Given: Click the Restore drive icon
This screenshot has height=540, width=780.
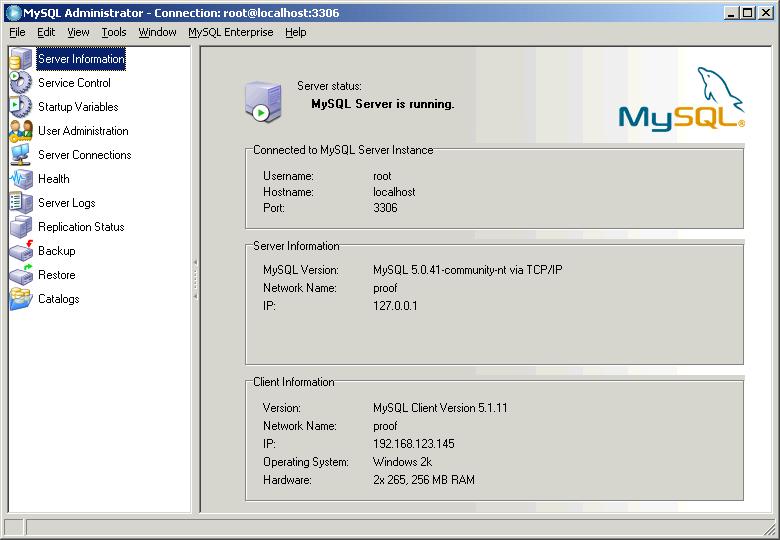Looking at the screenshot, I should (x=21, y=274).
